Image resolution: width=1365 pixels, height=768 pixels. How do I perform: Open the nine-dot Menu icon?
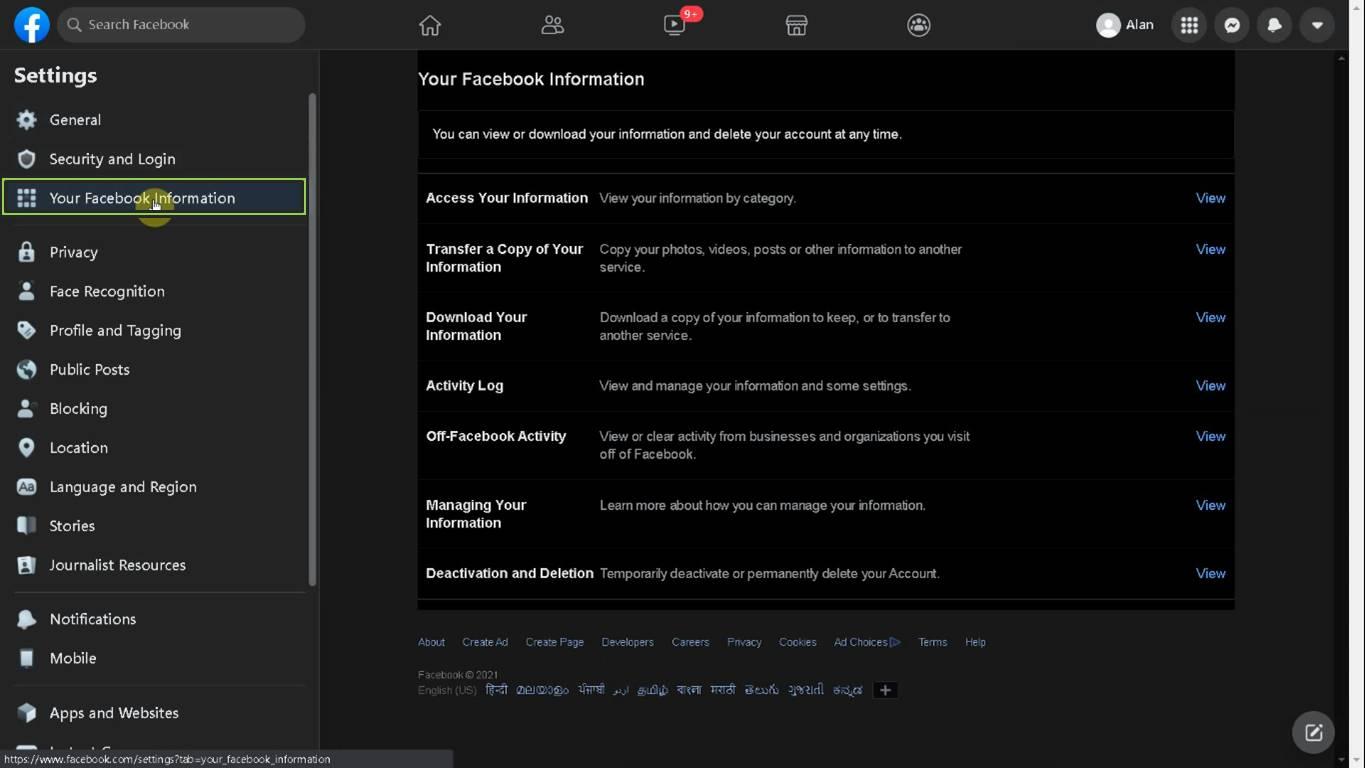[x=1189, y=25]
